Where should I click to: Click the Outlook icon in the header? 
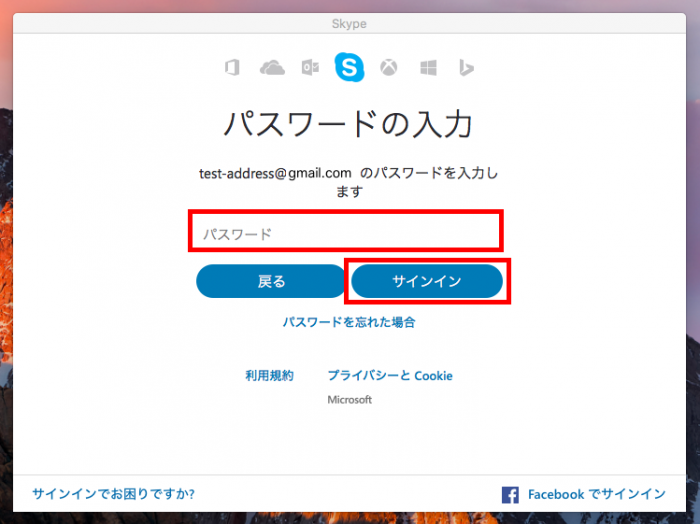310,68
